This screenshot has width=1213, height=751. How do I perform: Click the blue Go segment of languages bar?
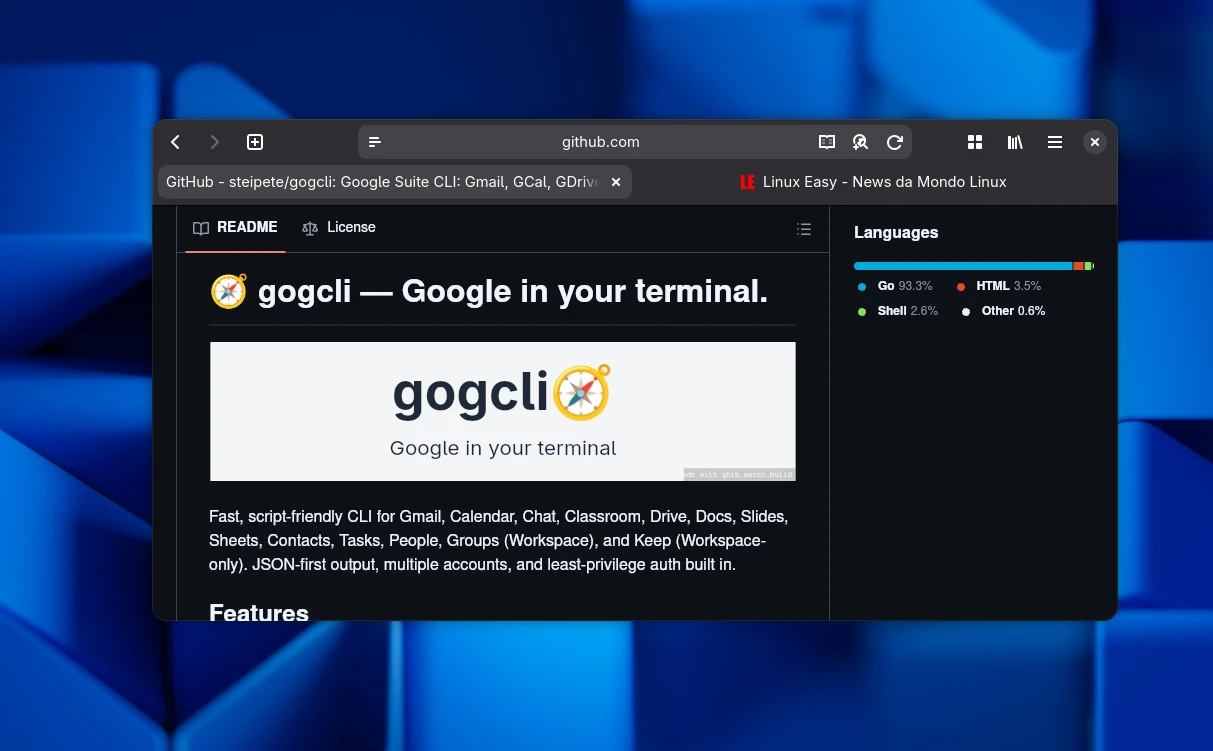[x=962, y=266]
